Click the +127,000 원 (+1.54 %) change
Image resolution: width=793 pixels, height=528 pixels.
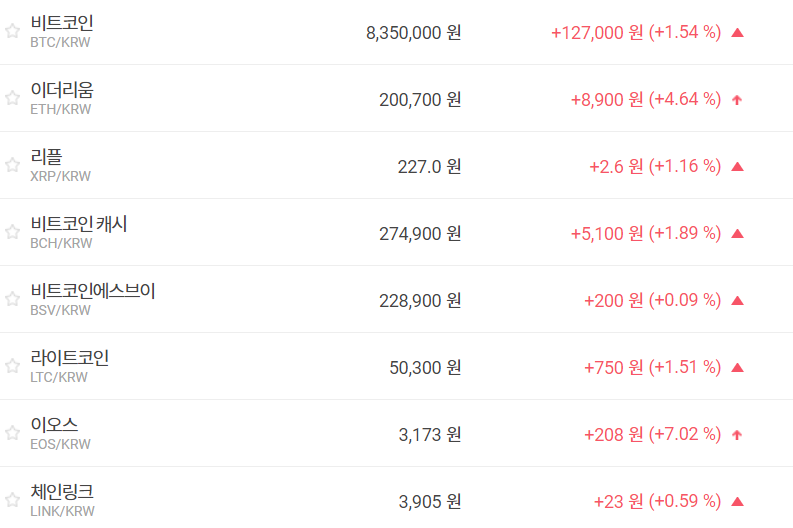pos(636,32)
